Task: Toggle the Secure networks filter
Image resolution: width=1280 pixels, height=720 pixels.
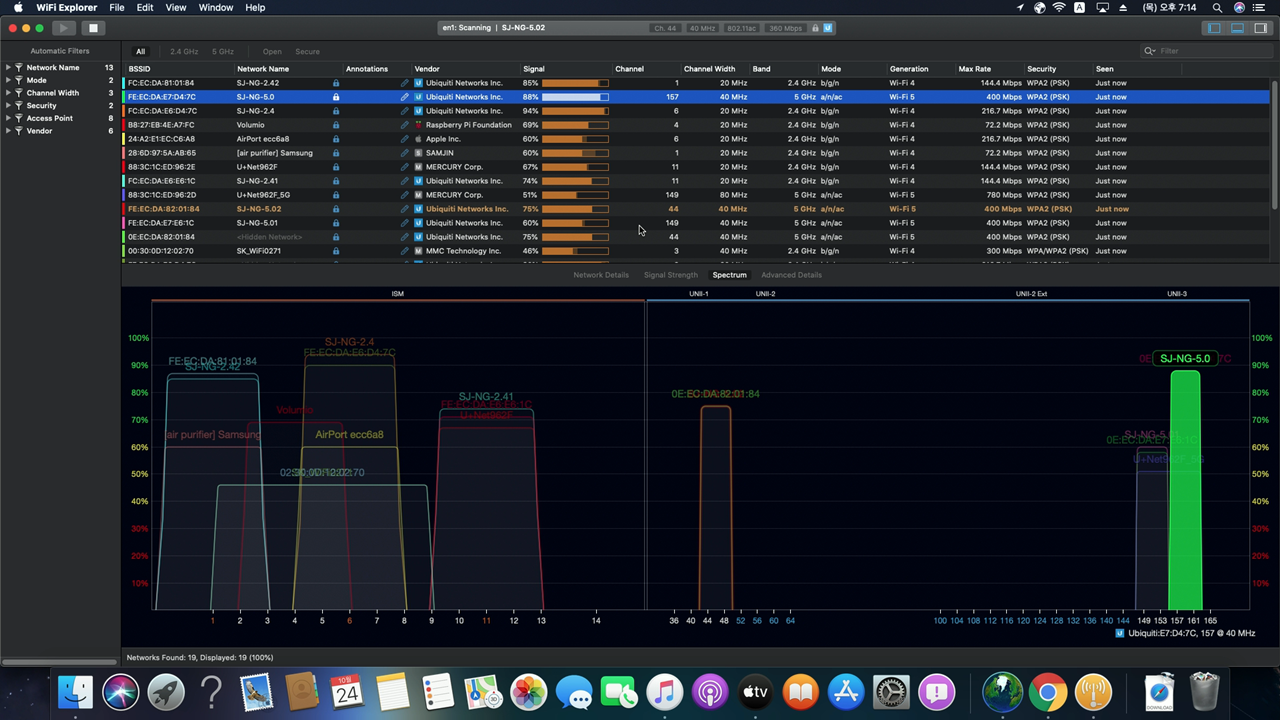Action: tap(307, 51)
